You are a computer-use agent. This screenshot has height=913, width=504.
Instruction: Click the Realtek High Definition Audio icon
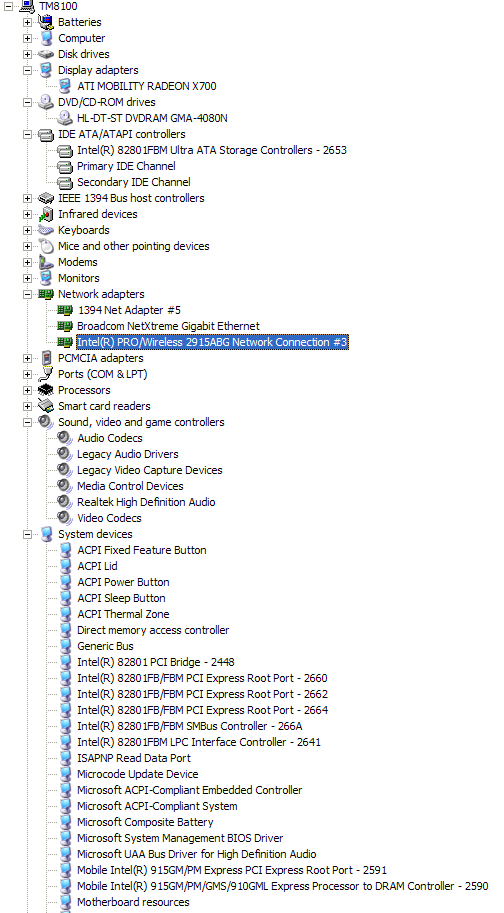(65, 502)
